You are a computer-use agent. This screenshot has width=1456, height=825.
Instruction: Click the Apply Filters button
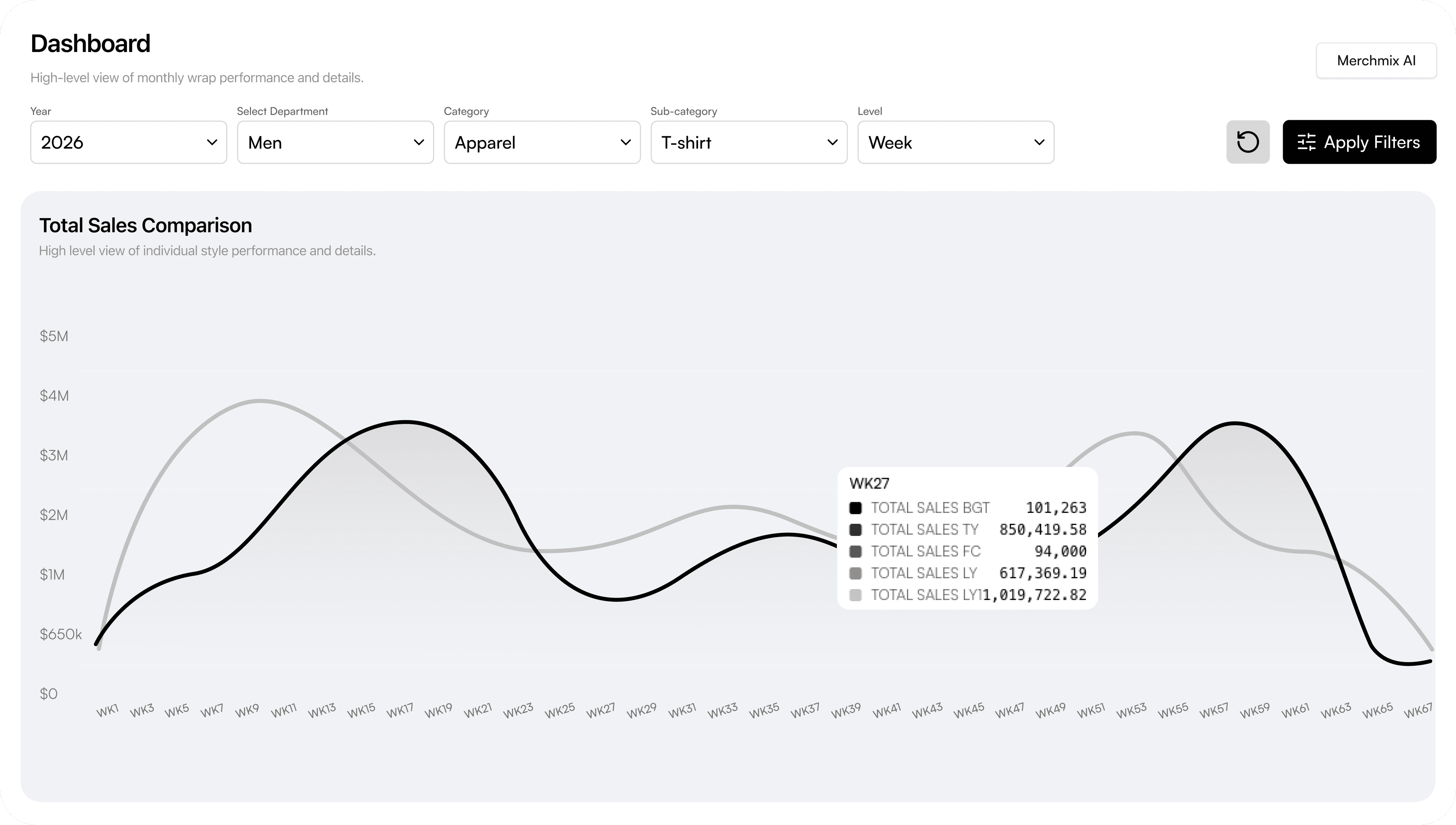tap(1359, 142)
